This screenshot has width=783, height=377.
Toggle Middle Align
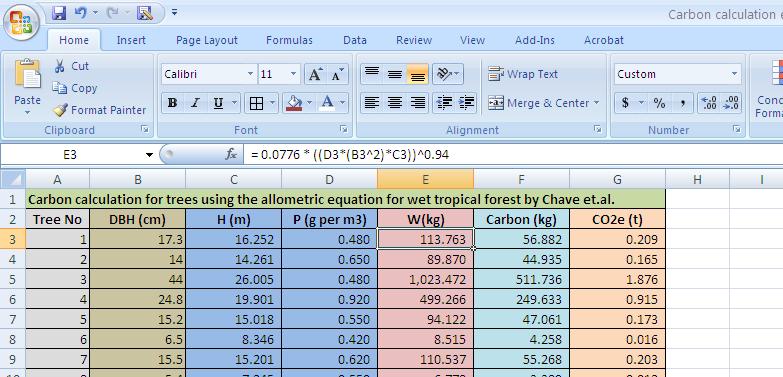[x=394, y=74]
